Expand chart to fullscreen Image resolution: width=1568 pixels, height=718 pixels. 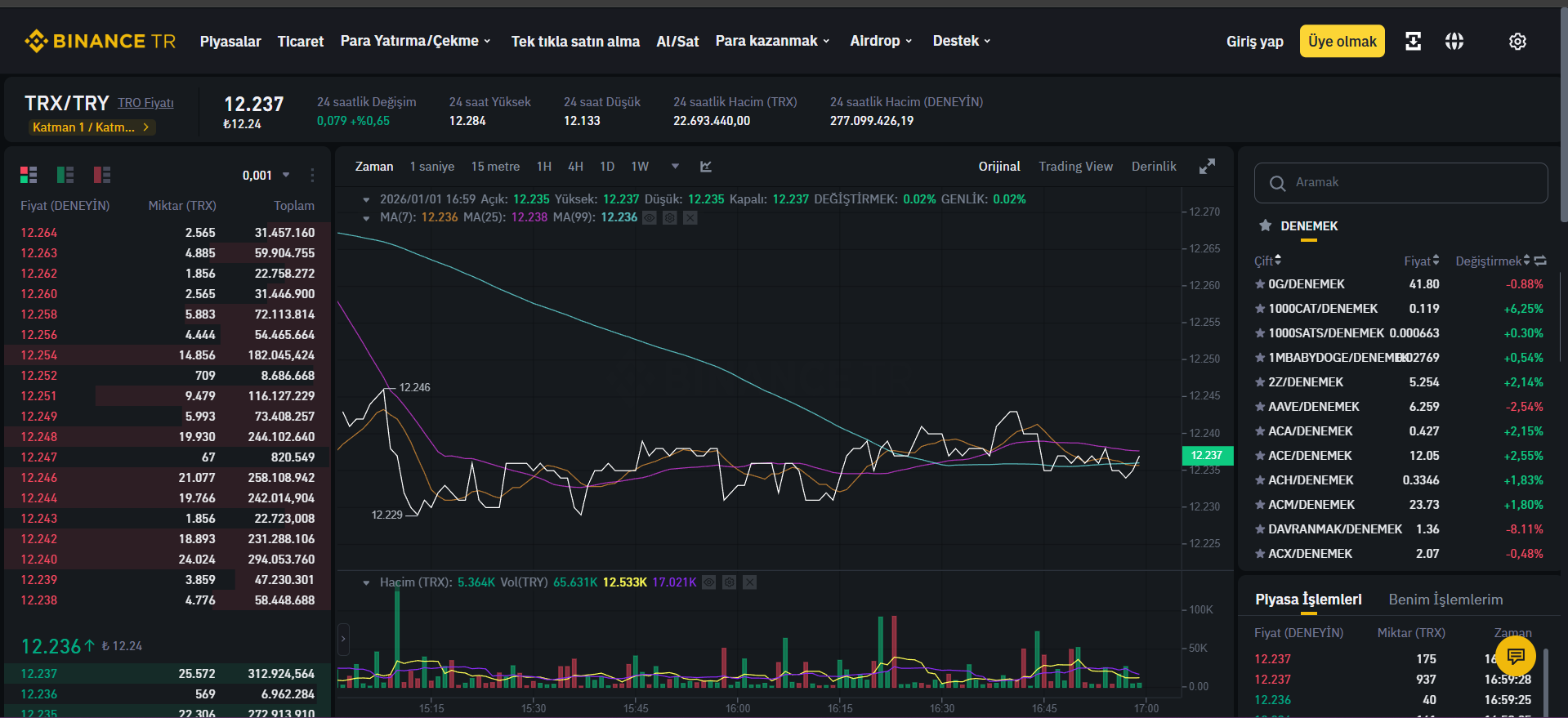click(1207, 166)
